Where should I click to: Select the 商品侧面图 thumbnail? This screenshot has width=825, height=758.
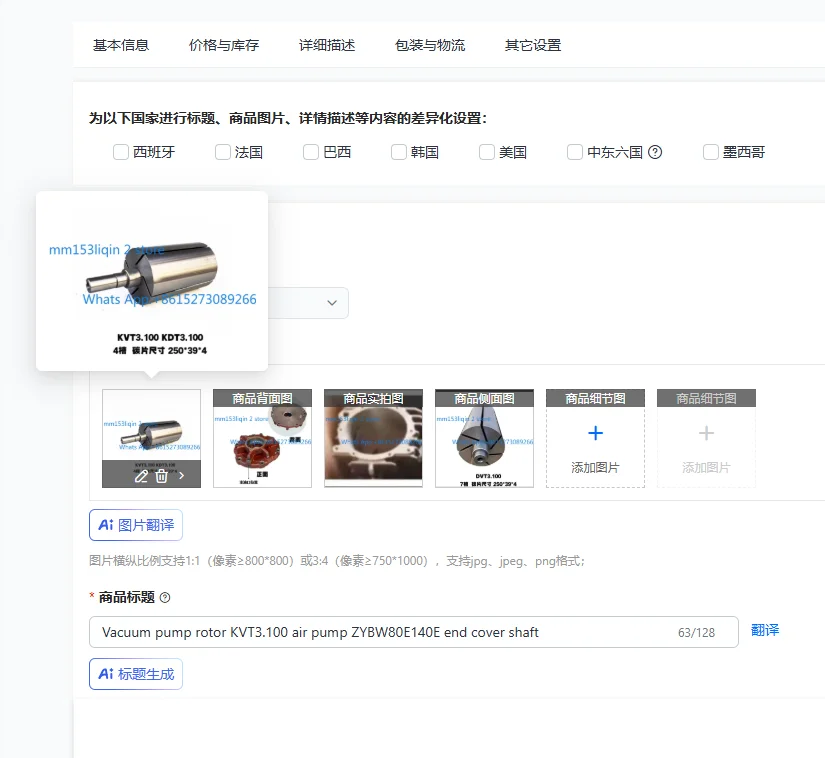click(485, 438)
